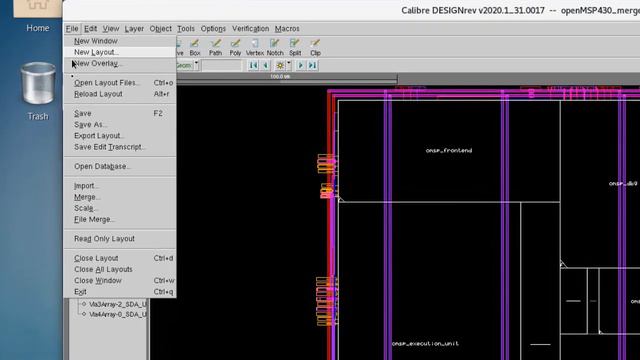Select Via3Array-2_SDA cell in tree
The height and width of the screenshot is (360, 640).
pyautogui.click(x=118, y=304)
